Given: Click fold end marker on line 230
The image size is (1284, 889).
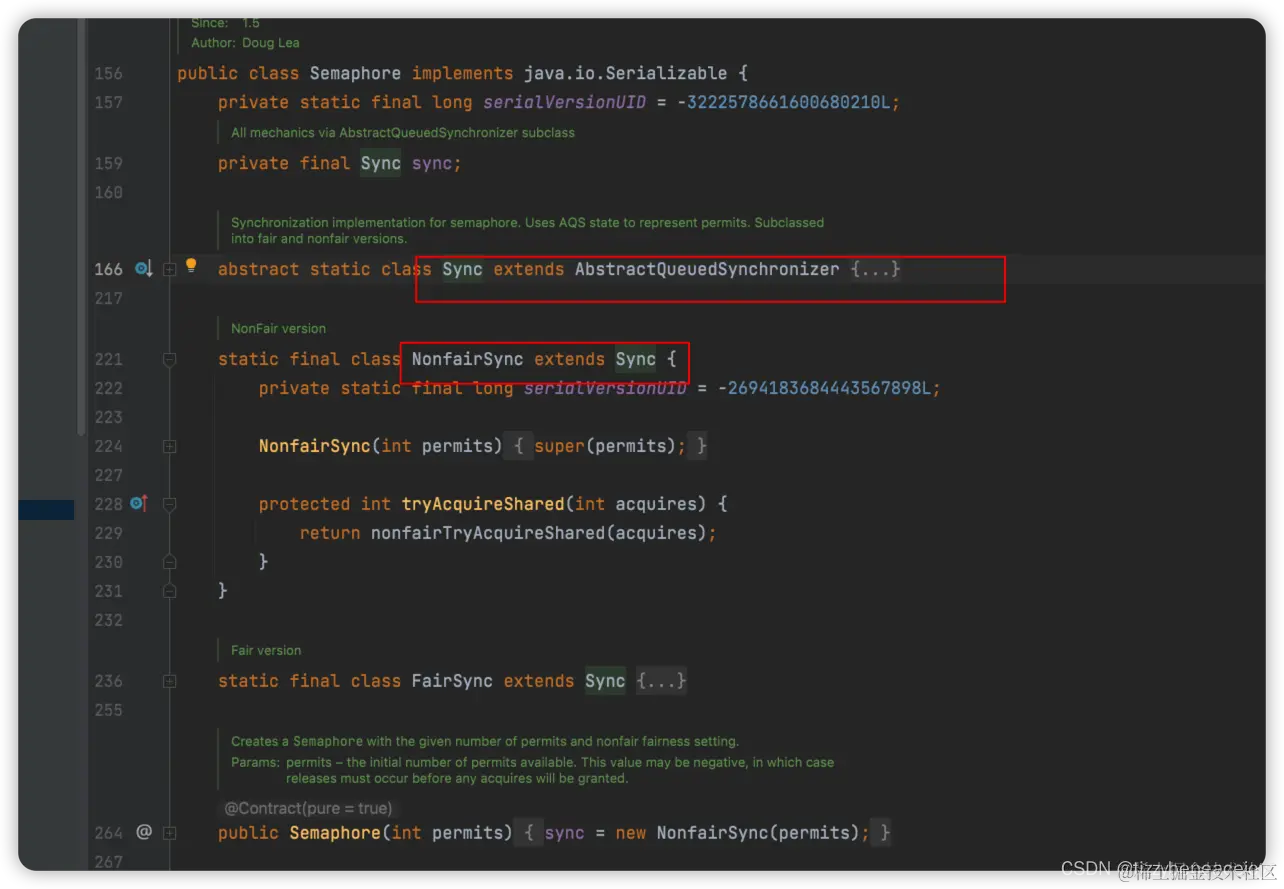Looking at the screenshot, I should tap(170, 562).
